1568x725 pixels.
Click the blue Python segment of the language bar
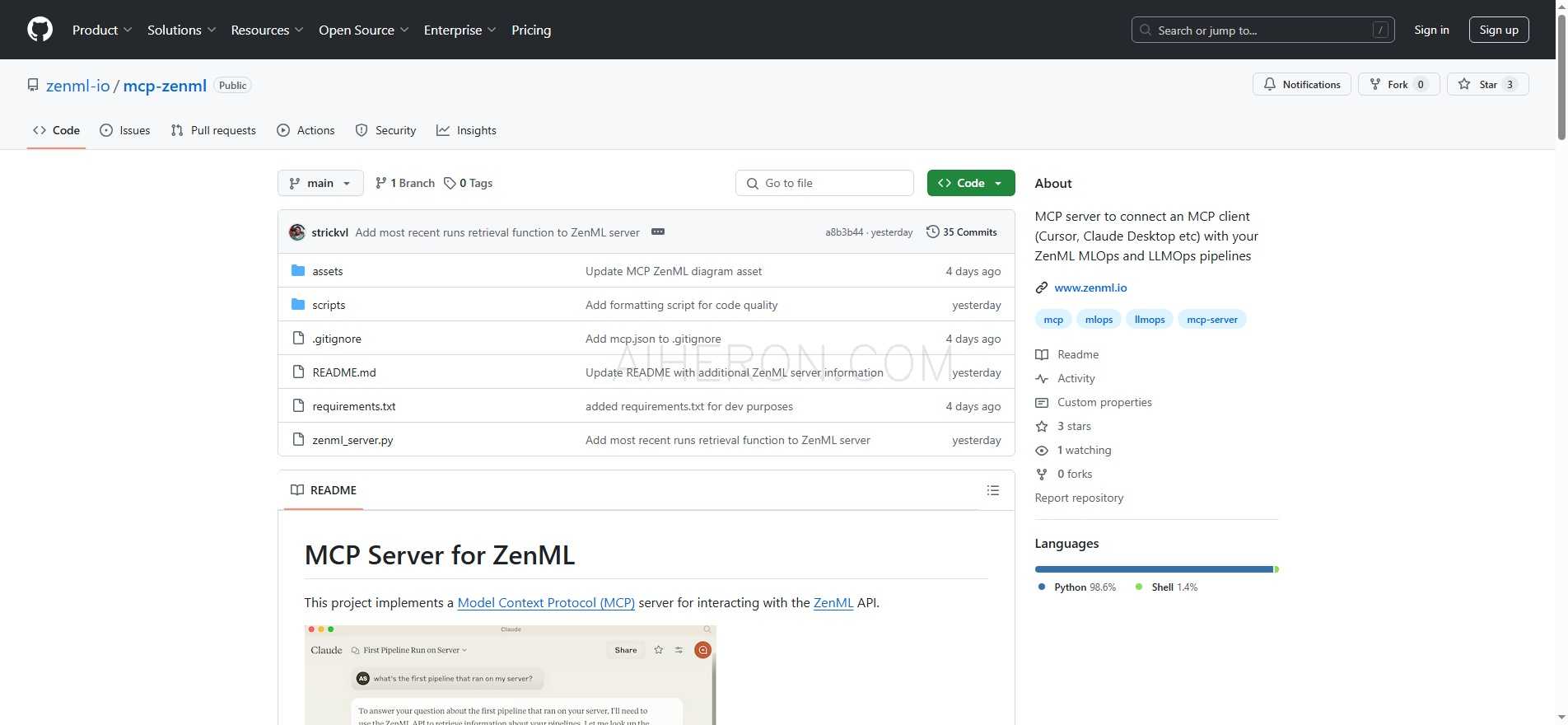1154,569
